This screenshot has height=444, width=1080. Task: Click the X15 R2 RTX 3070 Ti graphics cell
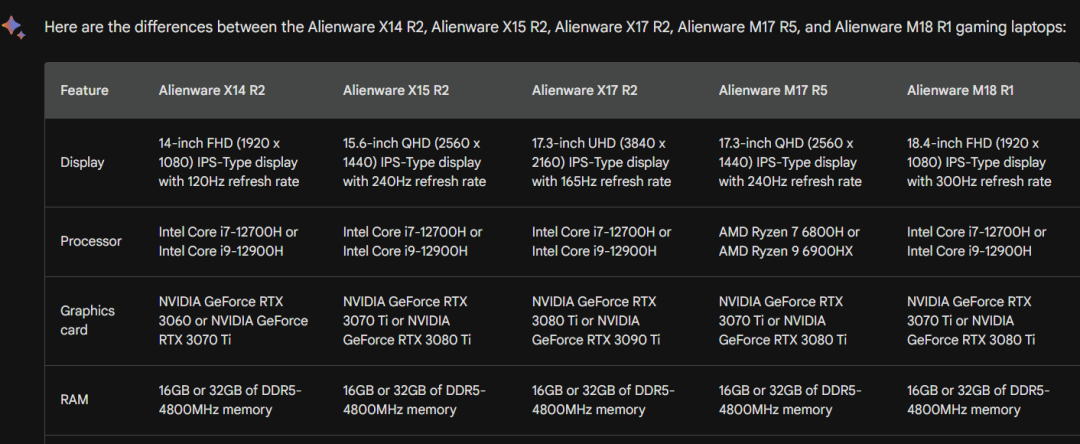click(x=406, y=320)
